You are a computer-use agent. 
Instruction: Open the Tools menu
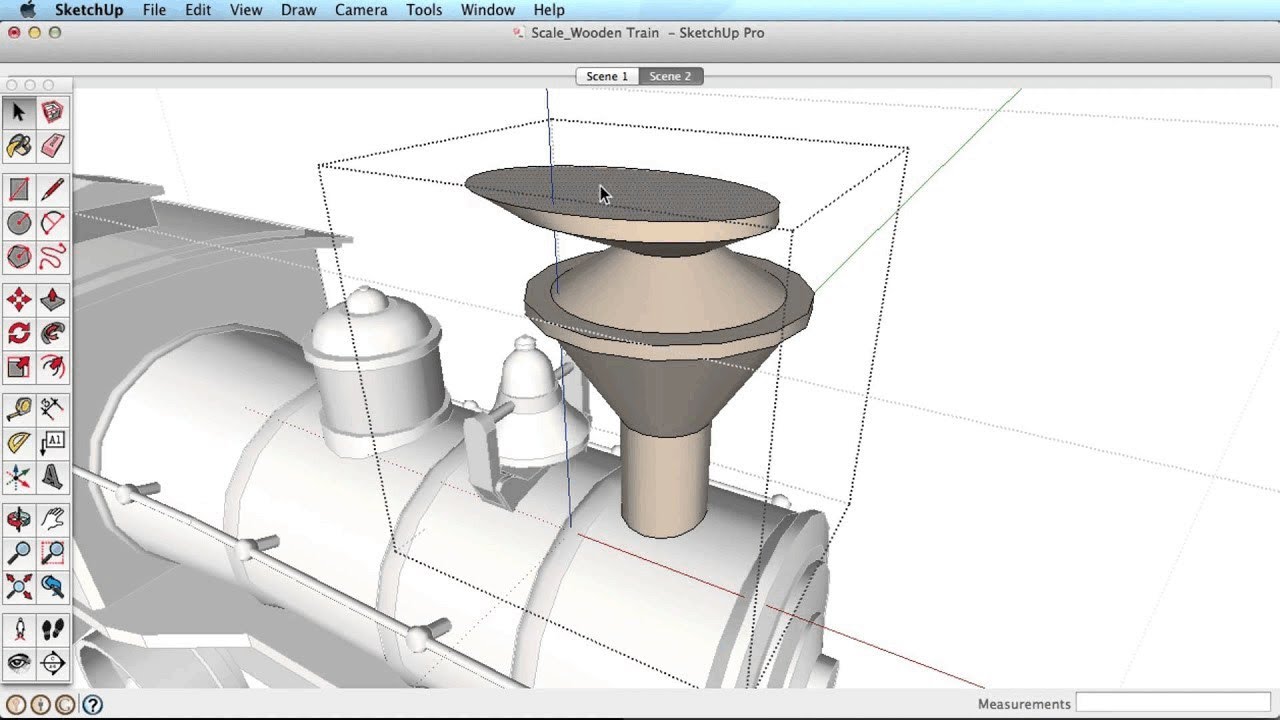pyautogui.click(x=424, y=10)
